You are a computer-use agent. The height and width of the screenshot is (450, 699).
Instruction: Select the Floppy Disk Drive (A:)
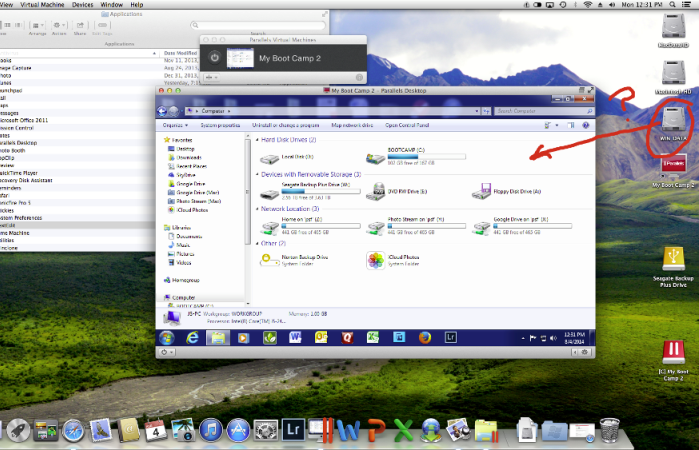[x=507, y=191]
